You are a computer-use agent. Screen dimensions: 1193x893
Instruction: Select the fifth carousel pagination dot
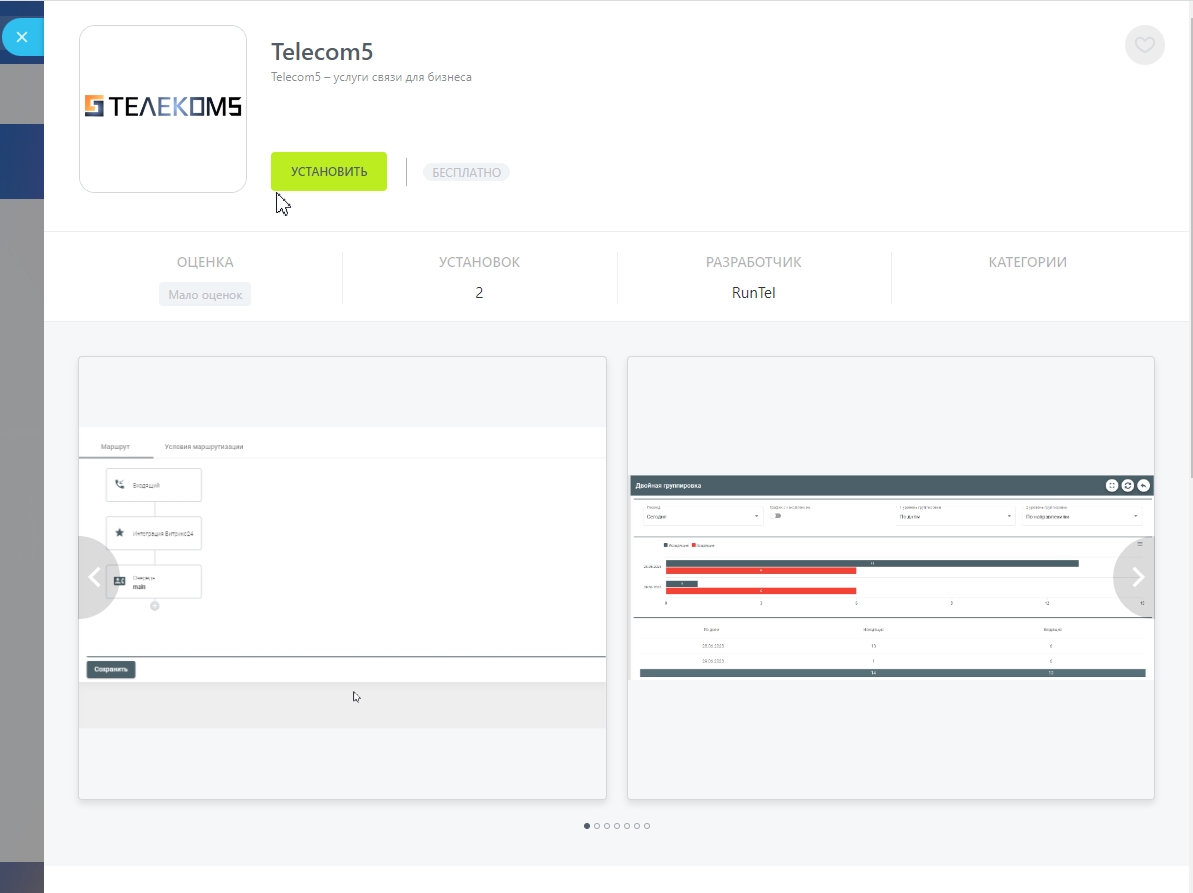(x=627, y=826)
